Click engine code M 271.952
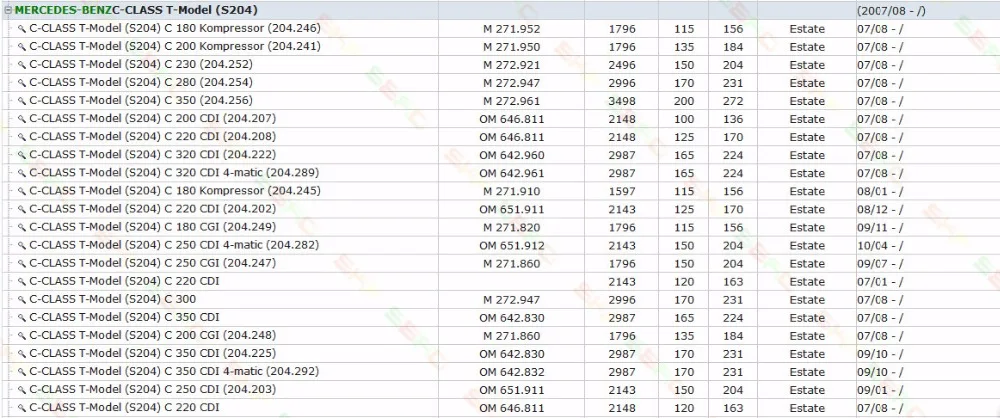Screen dimensions: 1000x418 click(511, 29)
